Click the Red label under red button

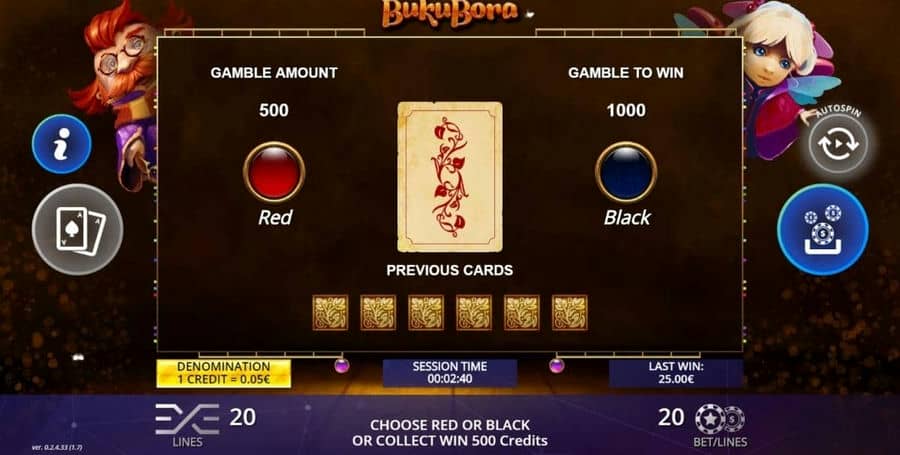click(275, 217)
